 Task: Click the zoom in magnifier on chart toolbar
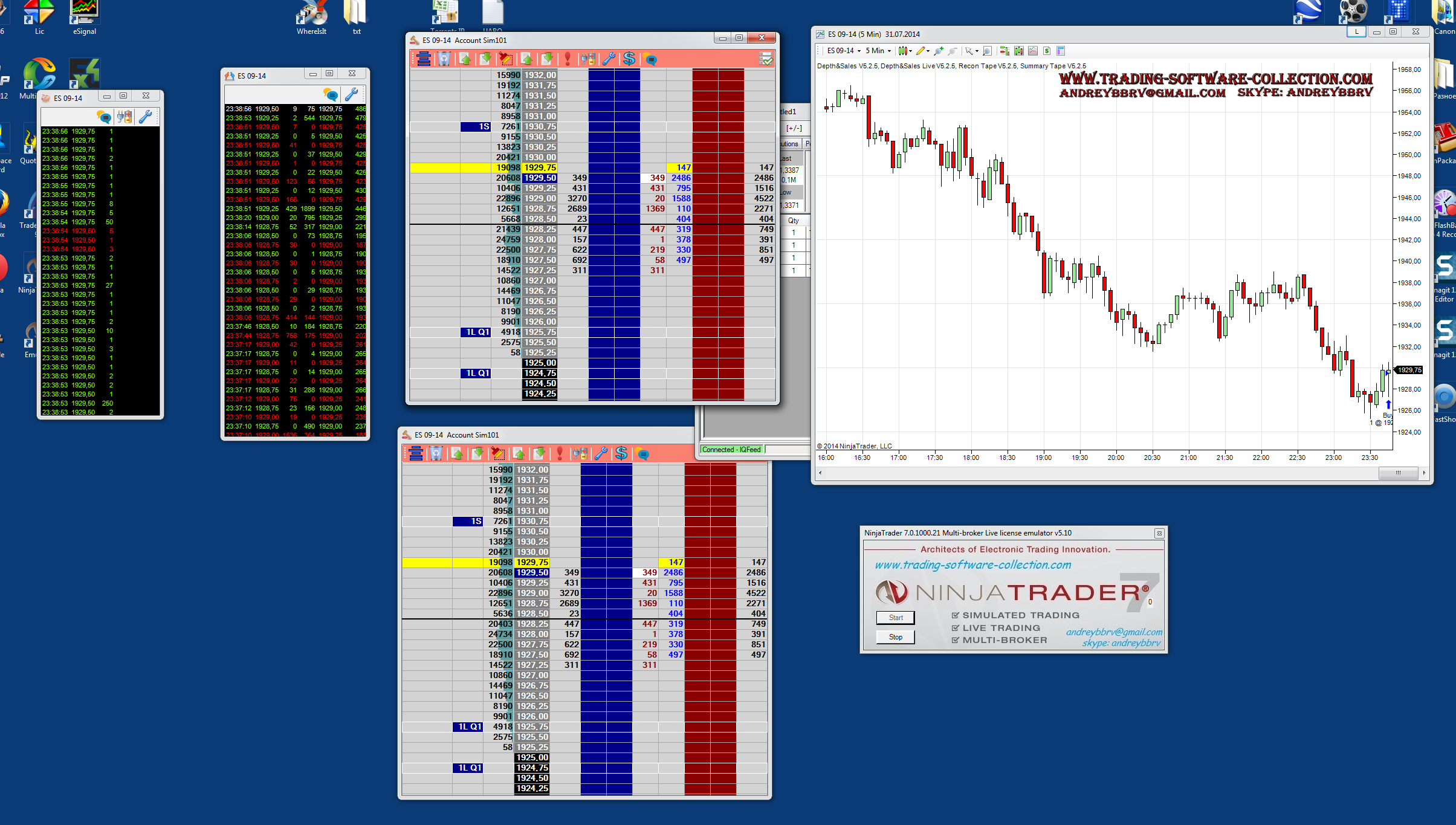click(938, 51)
